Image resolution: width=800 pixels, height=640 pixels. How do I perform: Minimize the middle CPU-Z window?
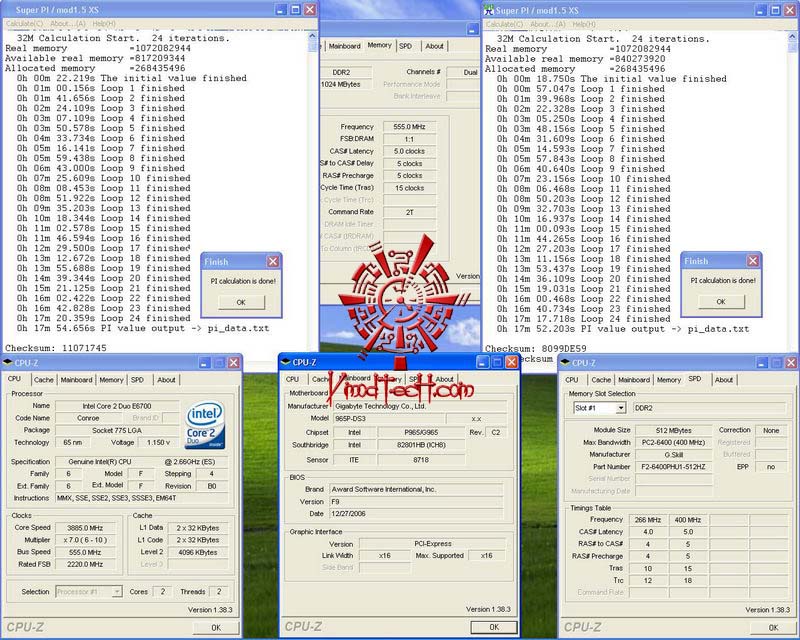tap(483, 362)
